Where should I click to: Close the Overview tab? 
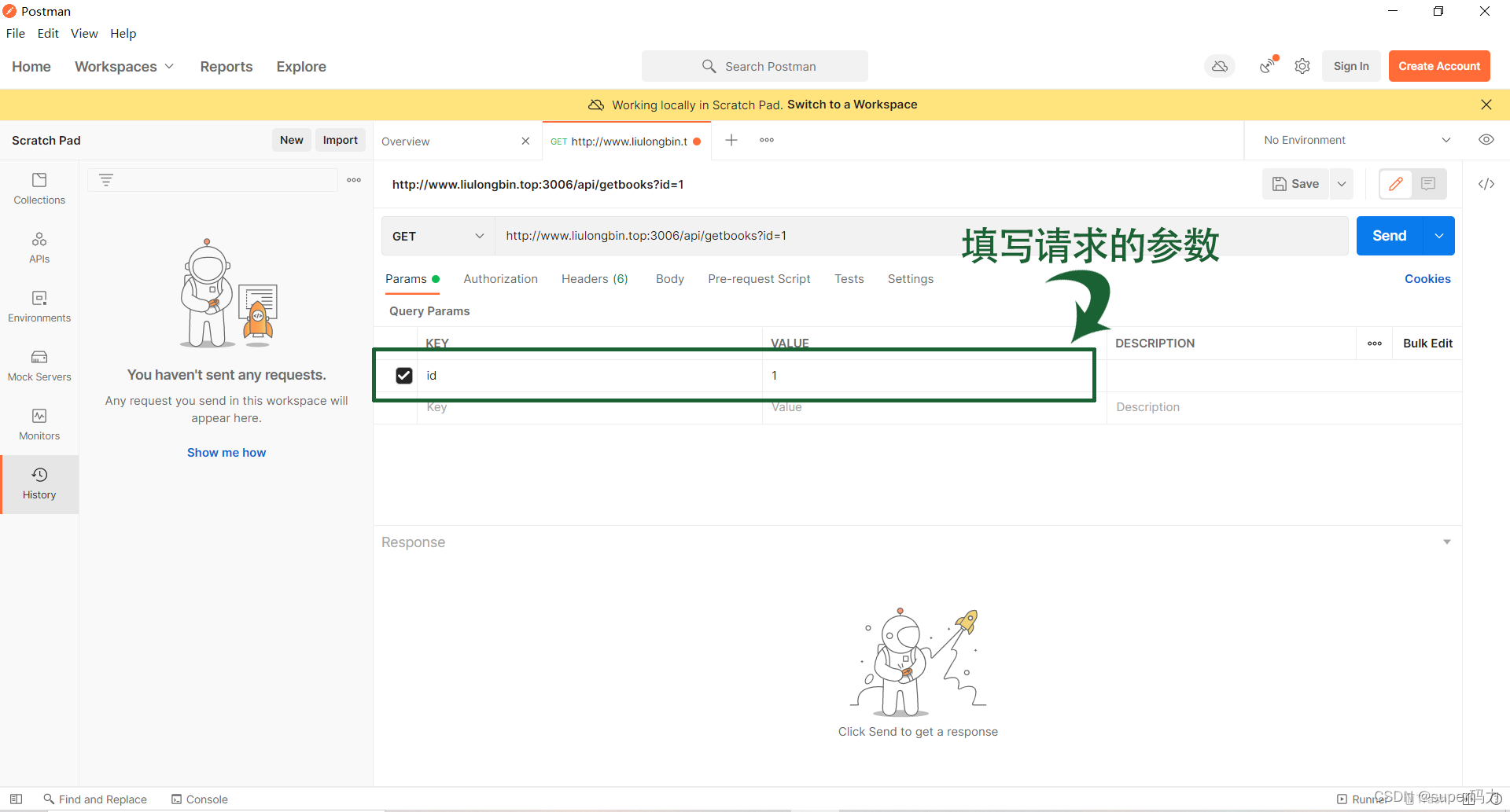pos(525,141)
